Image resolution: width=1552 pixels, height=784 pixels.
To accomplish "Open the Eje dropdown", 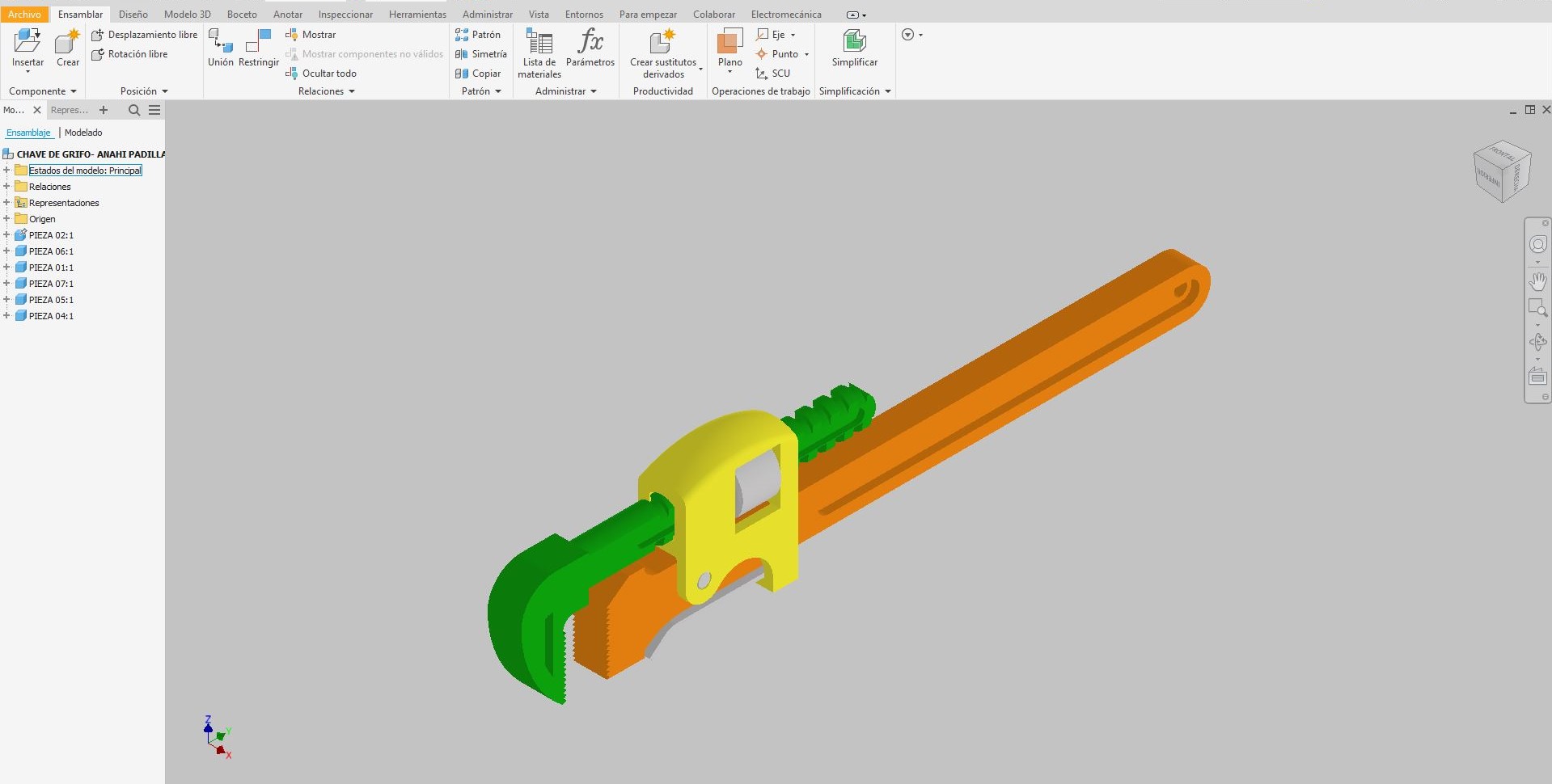I will tap(793, 34).
